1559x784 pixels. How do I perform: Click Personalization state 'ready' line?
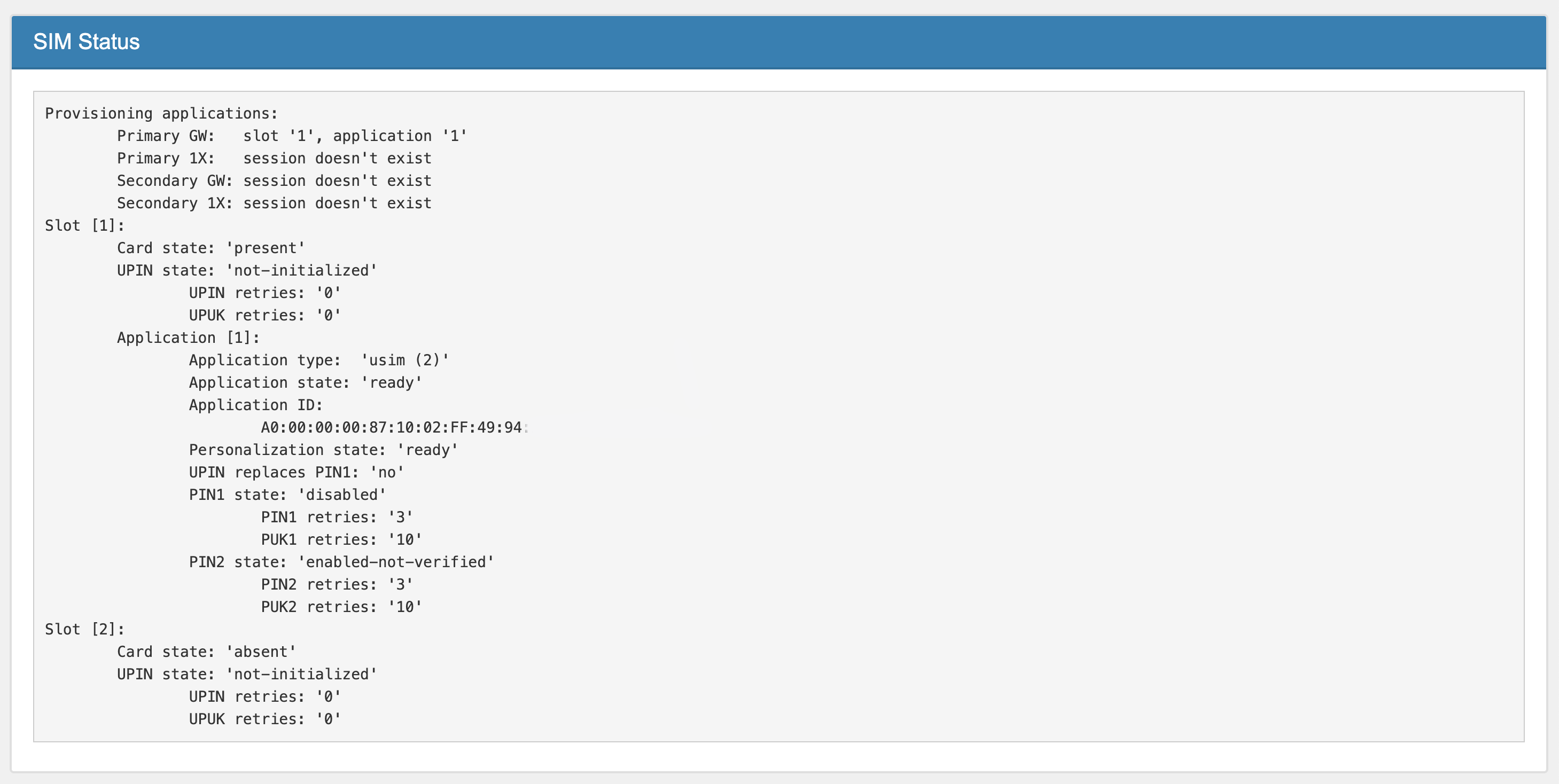click(324, 450)
